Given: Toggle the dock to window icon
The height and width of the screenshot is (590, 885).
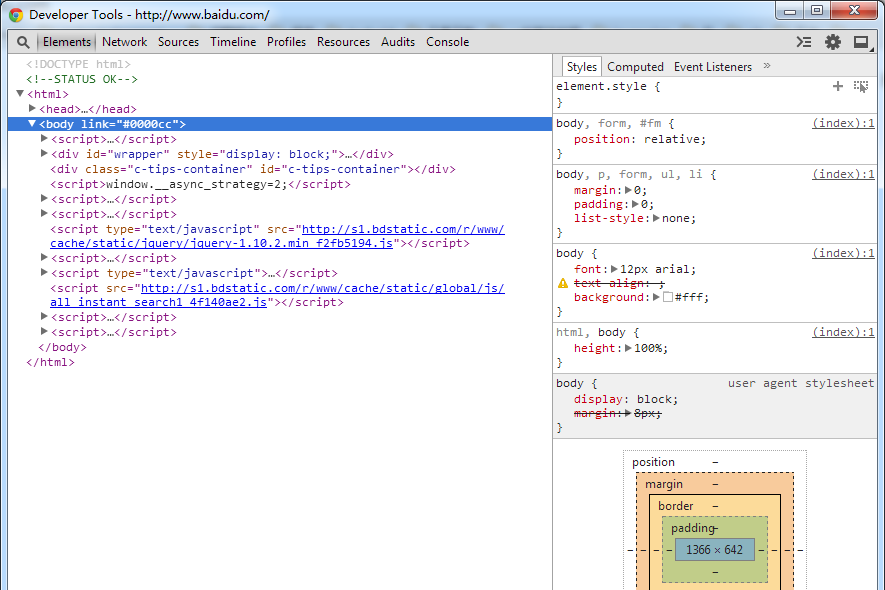Looking at the screenshot, I should pyautogui.click(x=861, y=42).
